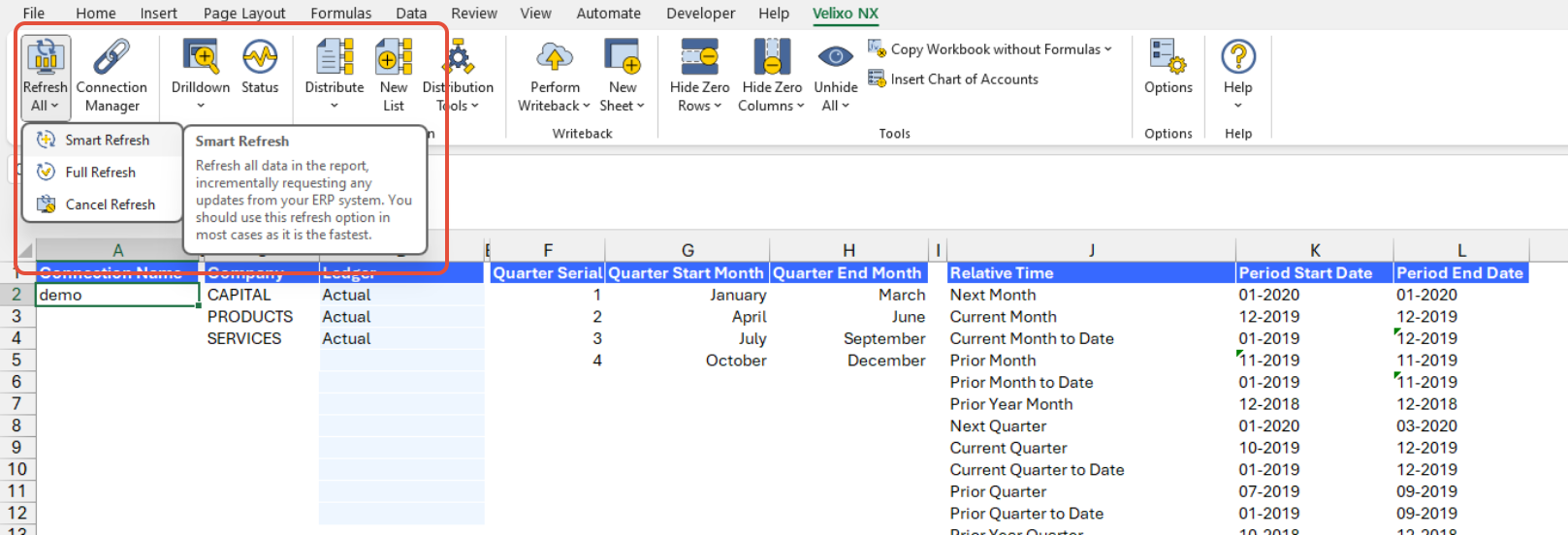
Task: Click the Unhide All eye icon
Action: pyautogui.click(x=835, y=57)
